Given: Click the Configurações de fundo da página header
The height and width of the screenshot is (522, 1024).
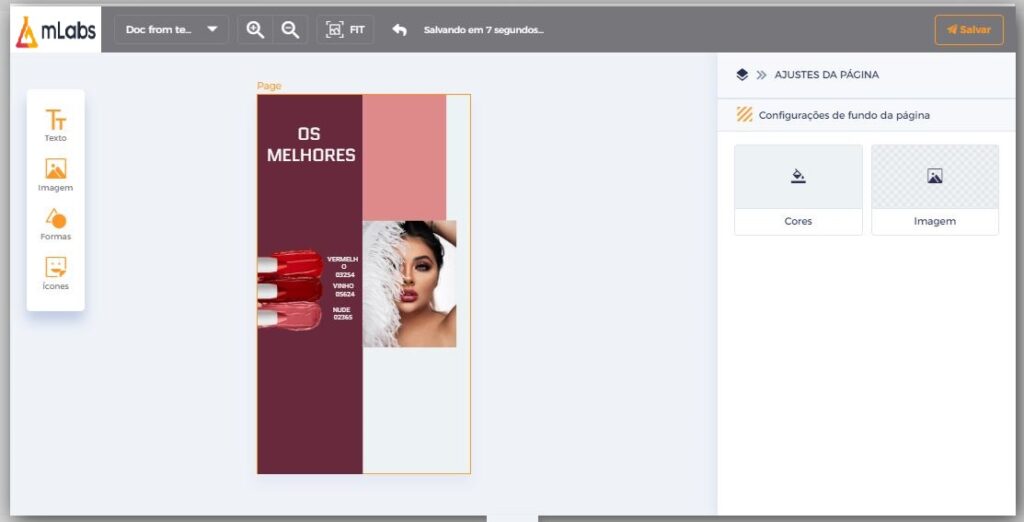Looking at the screenshot, I should [x=867, y=115].
